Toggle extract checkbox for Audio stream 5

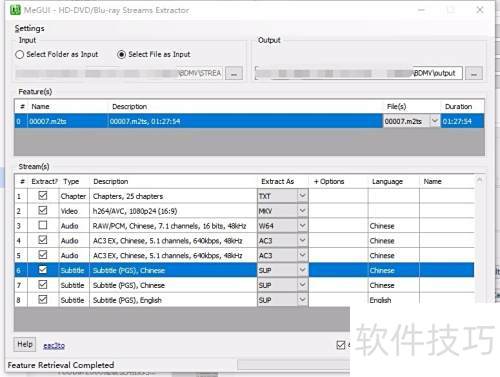[x=43, y=255]
